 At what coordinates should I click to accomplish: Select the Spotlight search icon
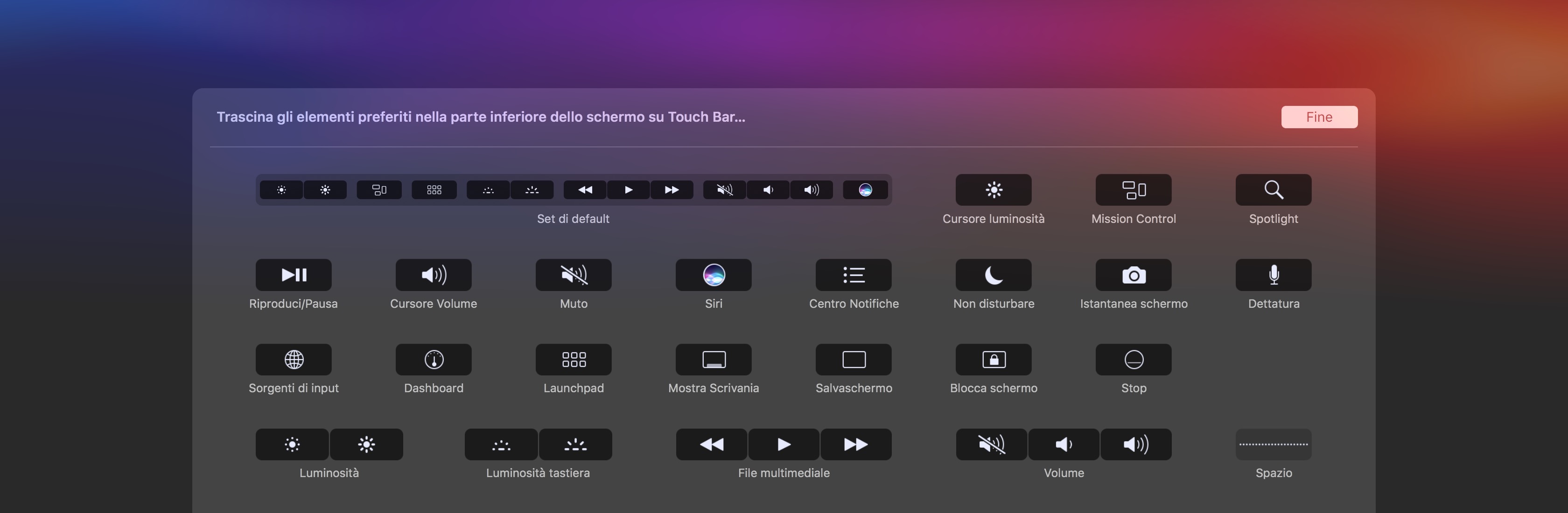coord(1273,190)
